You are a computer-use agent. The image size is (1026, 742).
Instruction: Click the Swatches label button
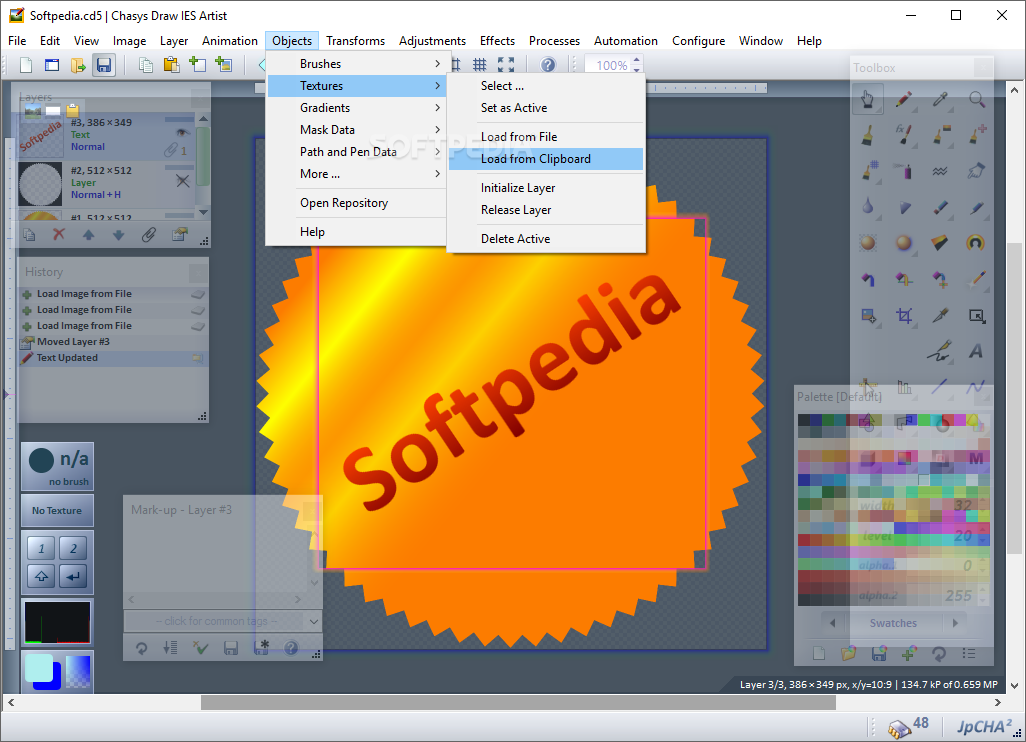(893, 623)
